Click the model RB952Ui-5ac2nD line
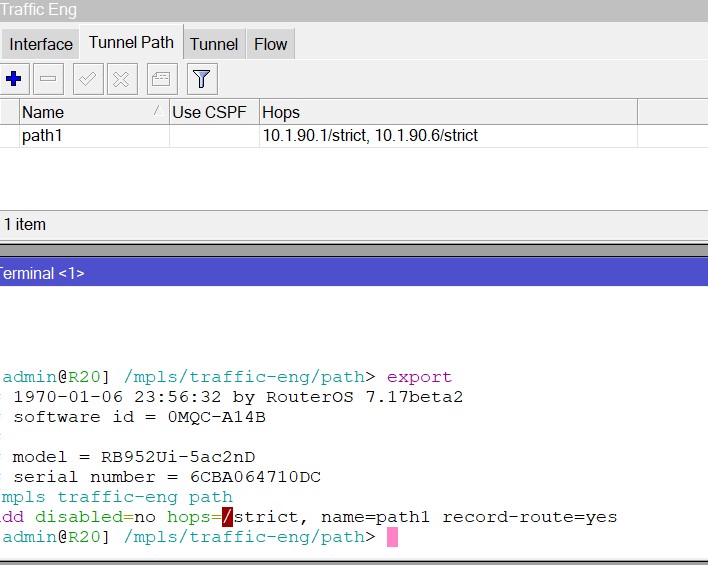The image size is (708, 565). coord(134,457)
